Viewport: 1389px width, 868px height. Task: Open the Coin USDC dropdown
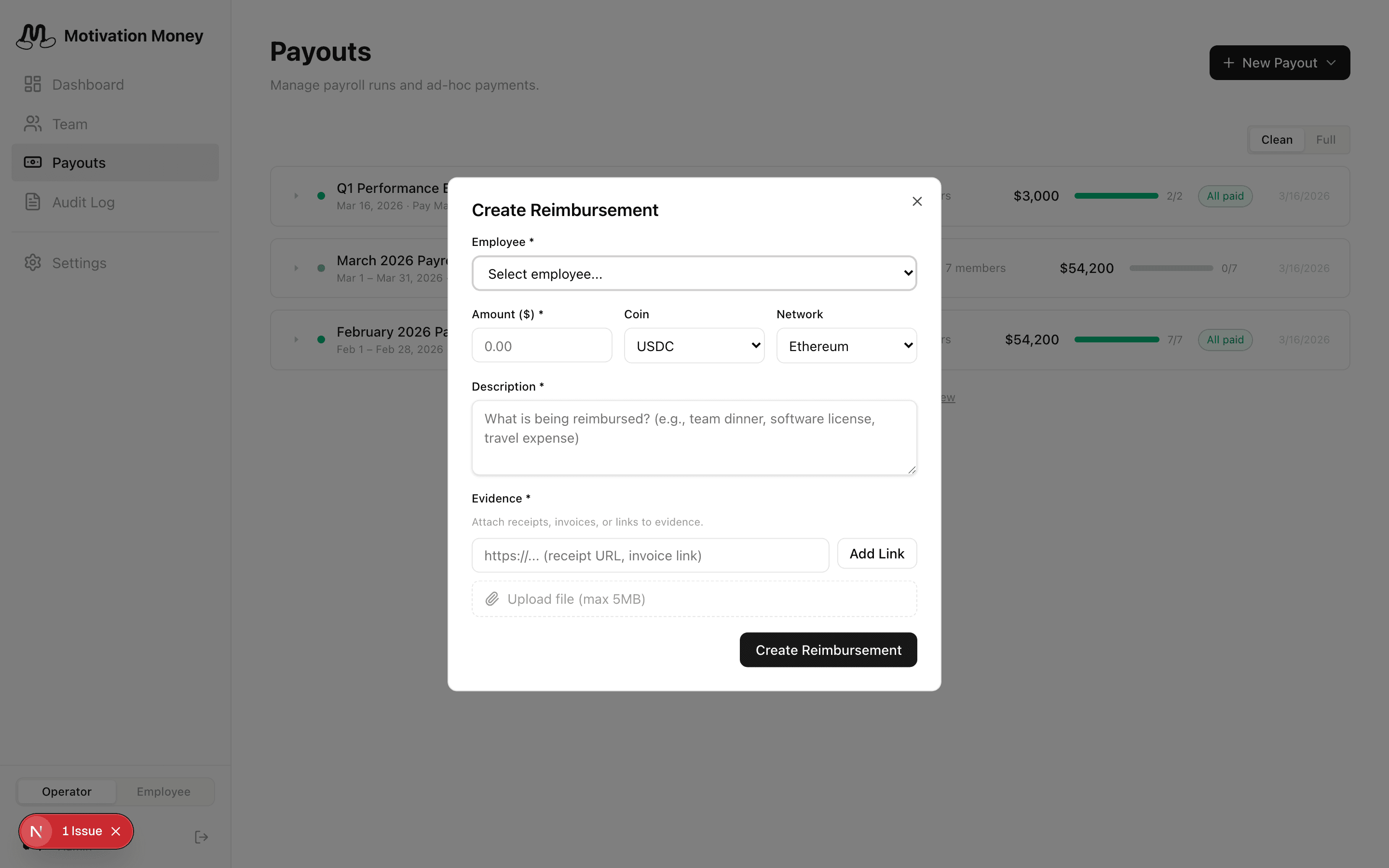(x=694, y=346)
